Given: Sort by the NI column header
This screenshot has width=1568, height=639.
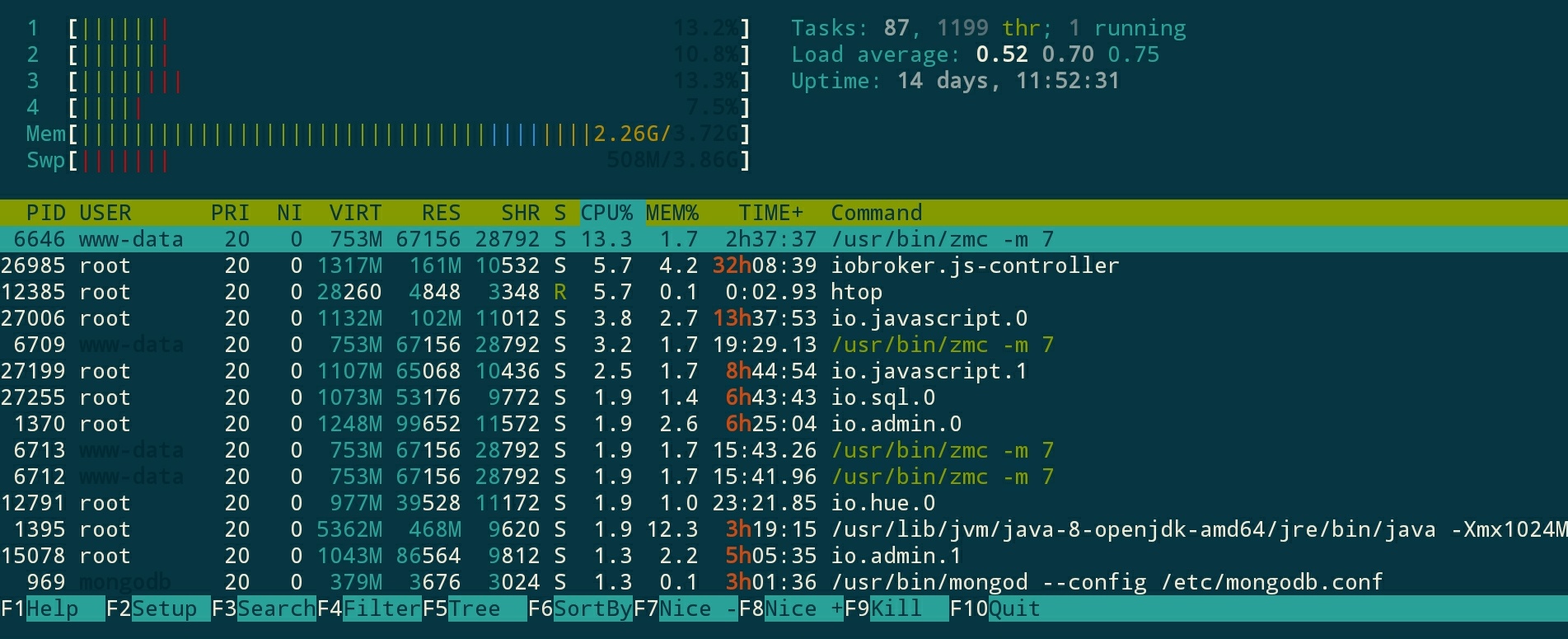Looking at the screenshot, I should coord(289,213).
